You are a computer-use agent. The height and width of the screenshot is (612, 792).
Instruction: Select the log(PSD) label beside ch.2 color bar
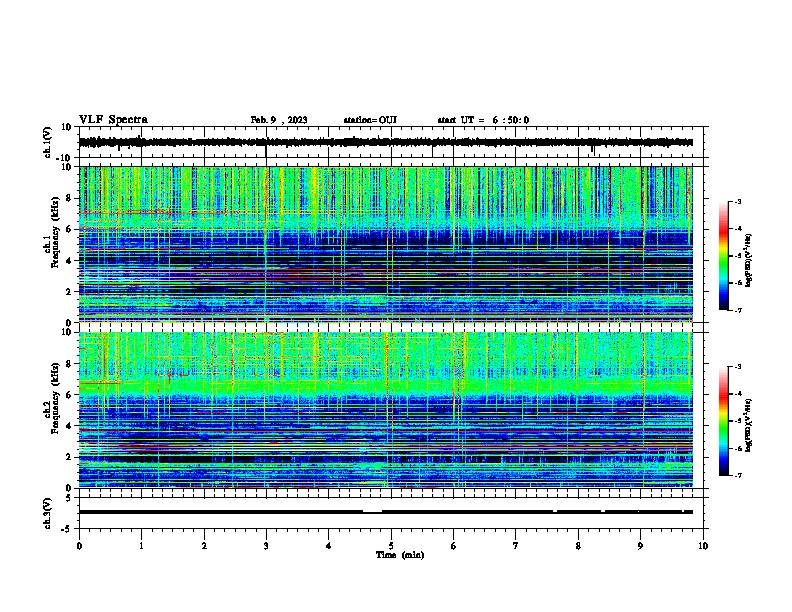(748, 425)
